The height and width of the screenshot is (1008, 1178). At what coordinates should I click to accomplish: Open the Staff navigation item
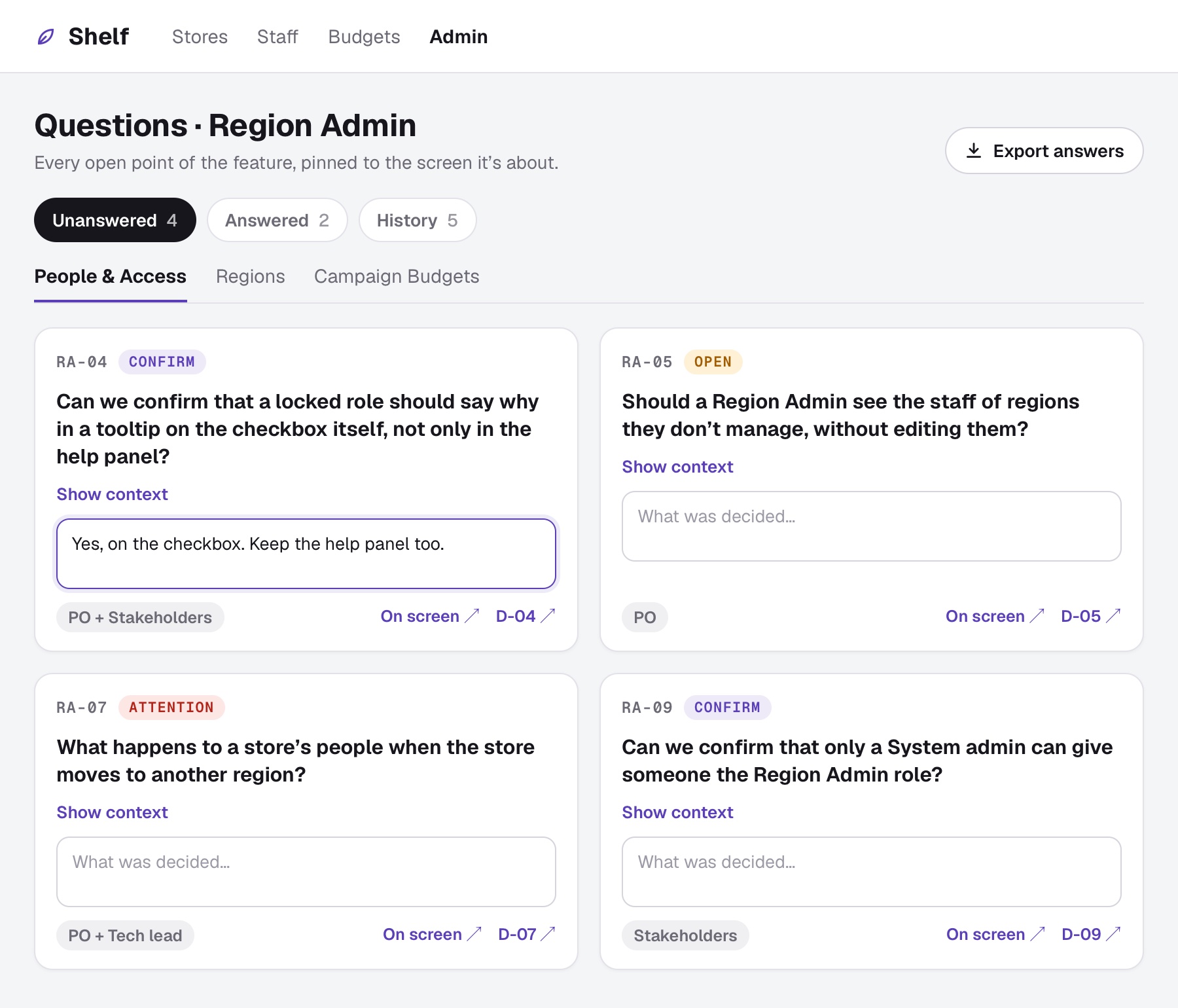[x=277, y=37]
